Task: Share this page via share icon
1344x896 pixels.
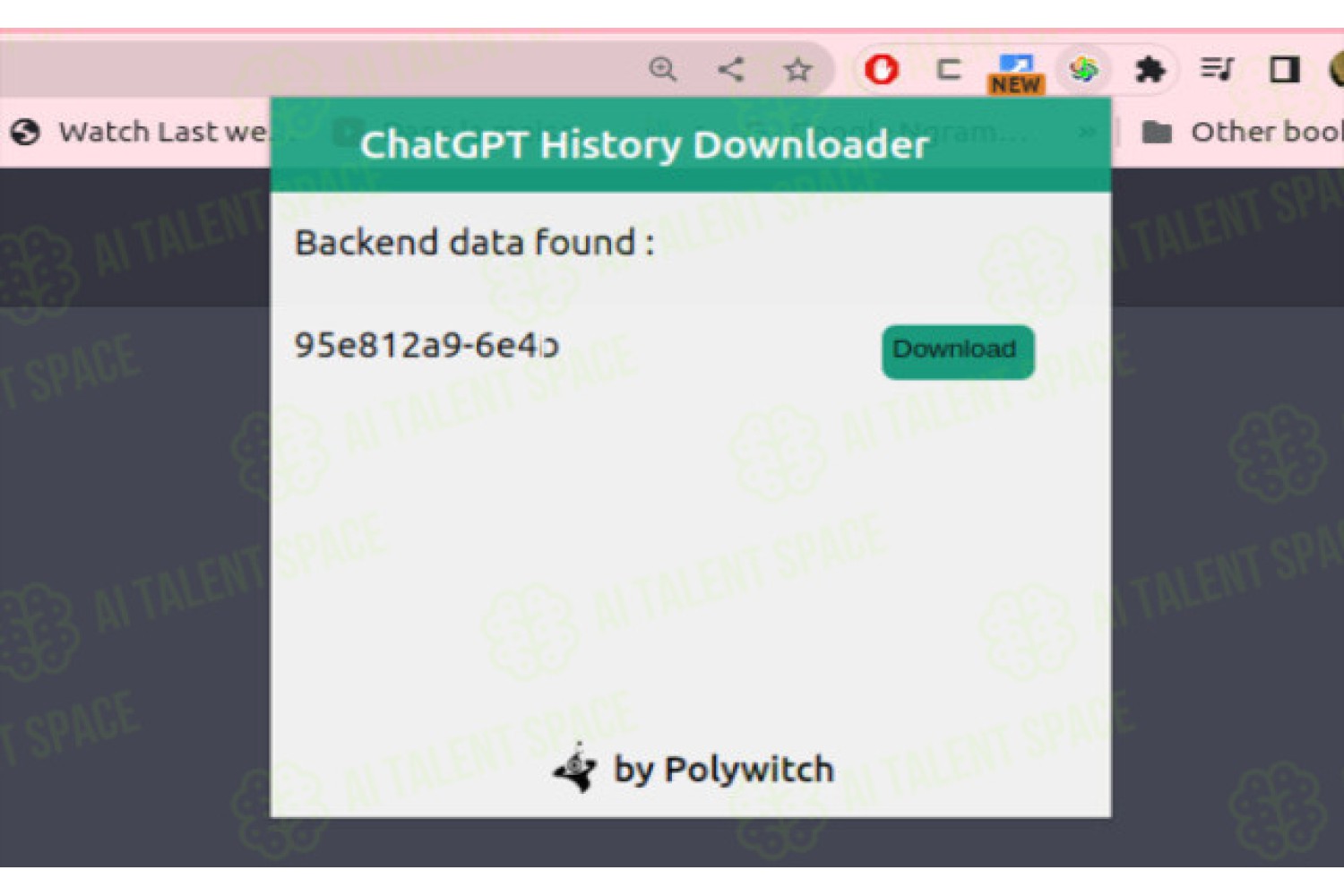Action: pos(731,69)
